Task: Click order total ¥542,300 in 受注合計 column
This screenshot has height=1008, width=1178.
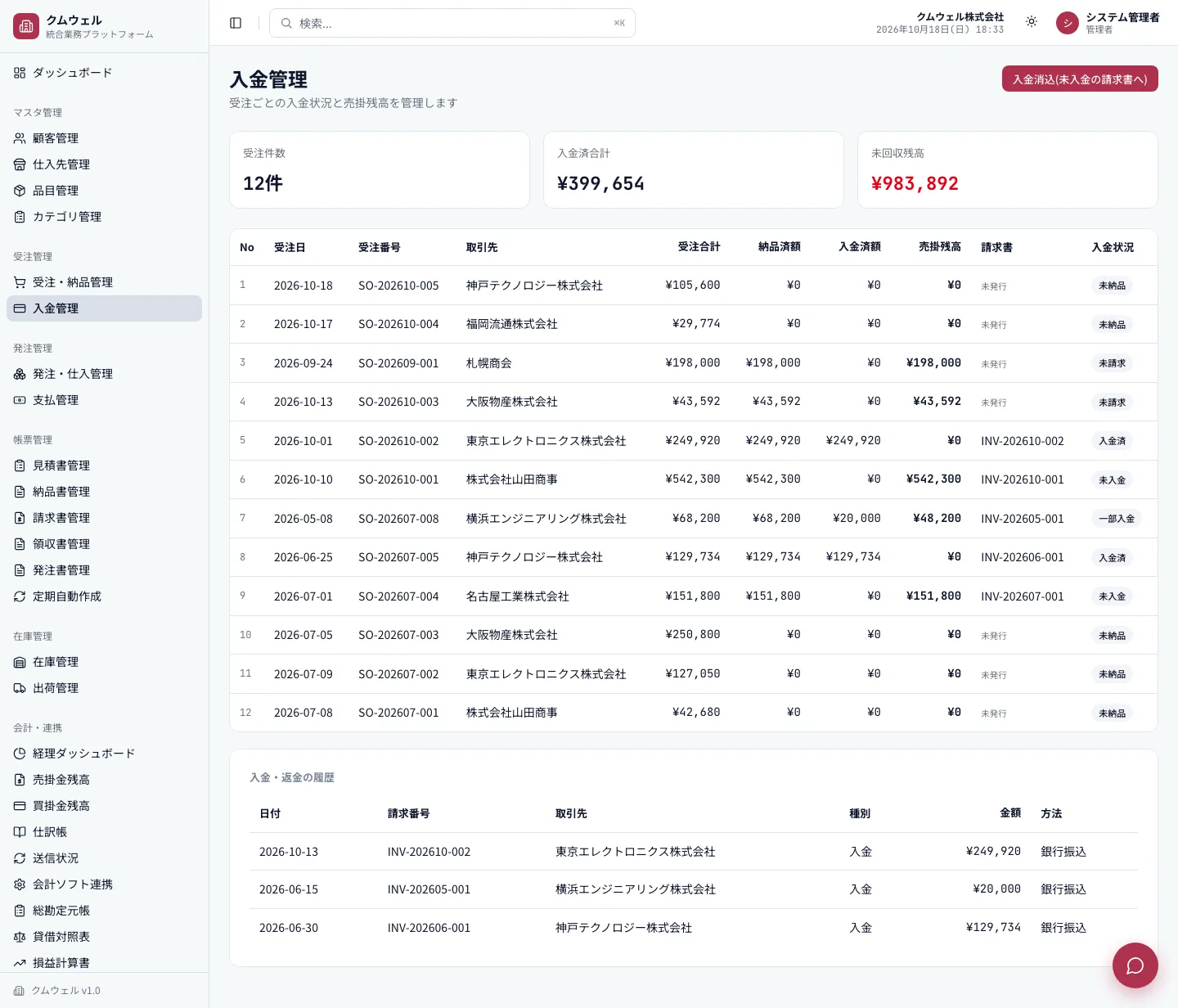Action: point(693,479)
